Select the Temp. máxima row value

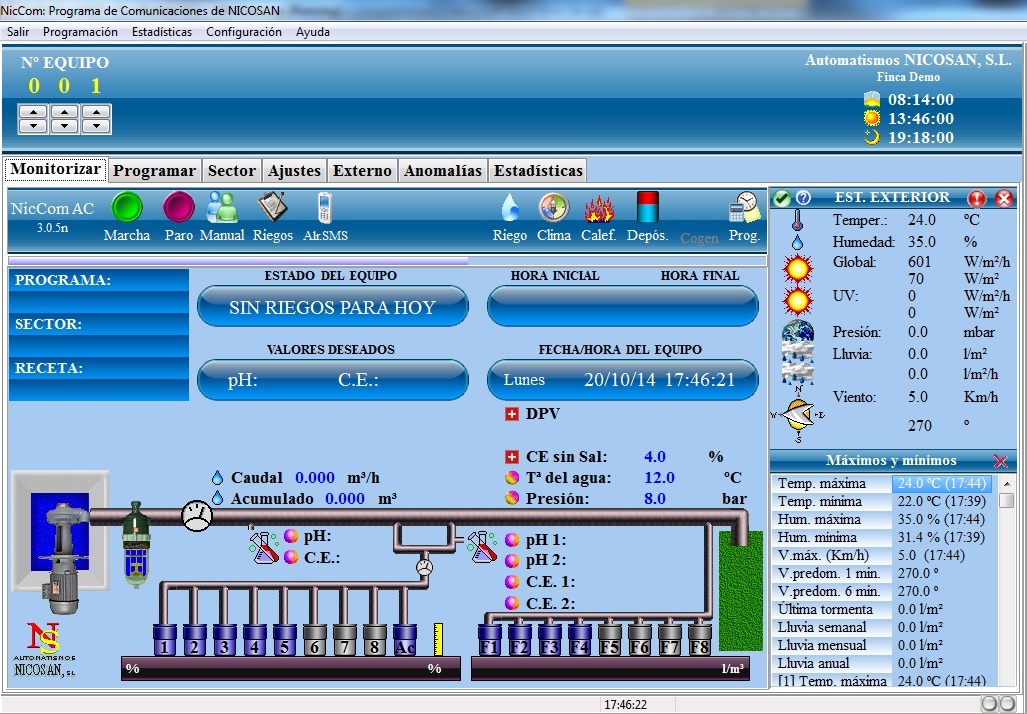click(x=943, y=483)
